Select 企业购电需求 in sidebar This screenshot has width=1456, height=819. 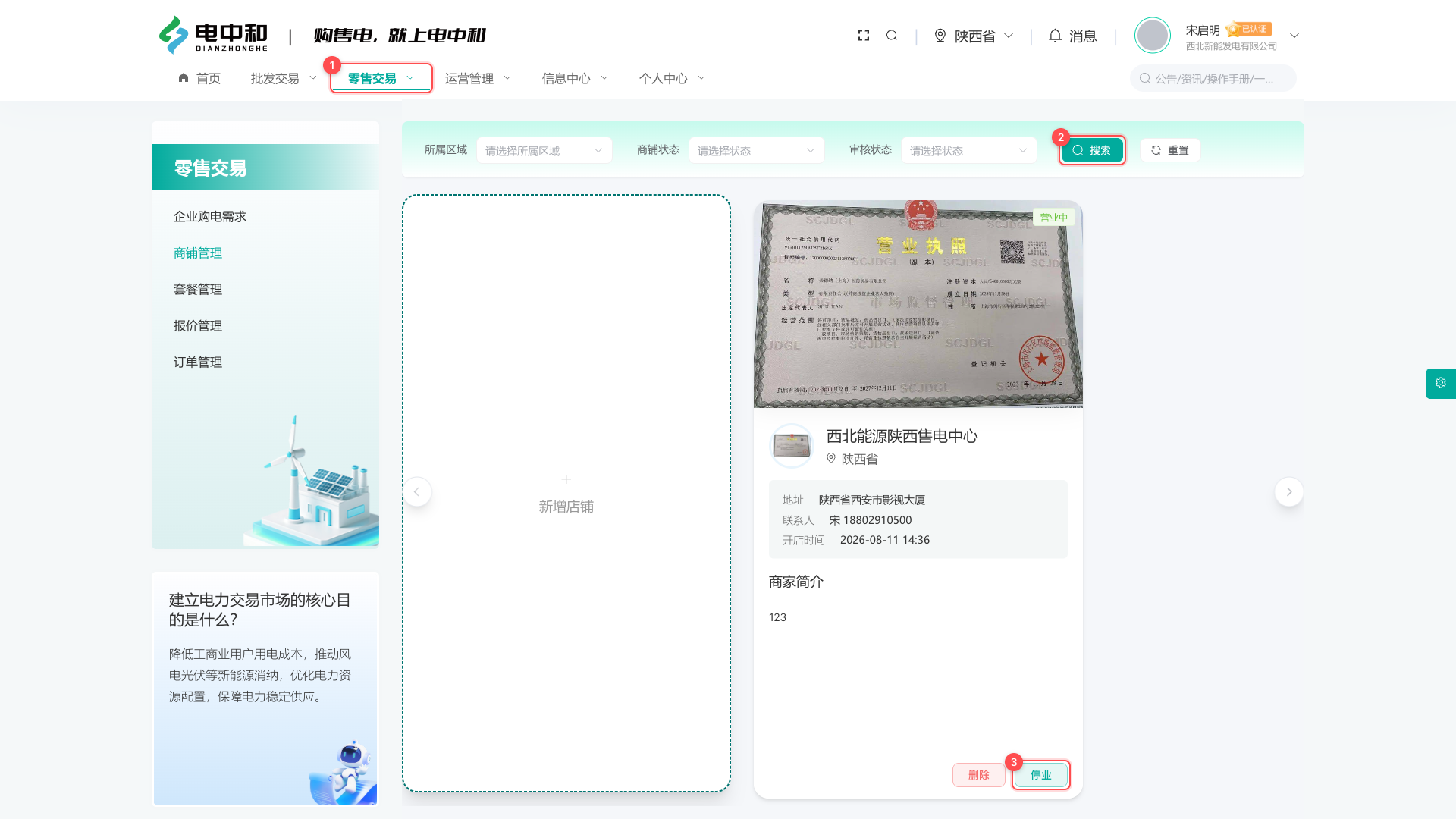pyautogui.click(x=210, y=217)
